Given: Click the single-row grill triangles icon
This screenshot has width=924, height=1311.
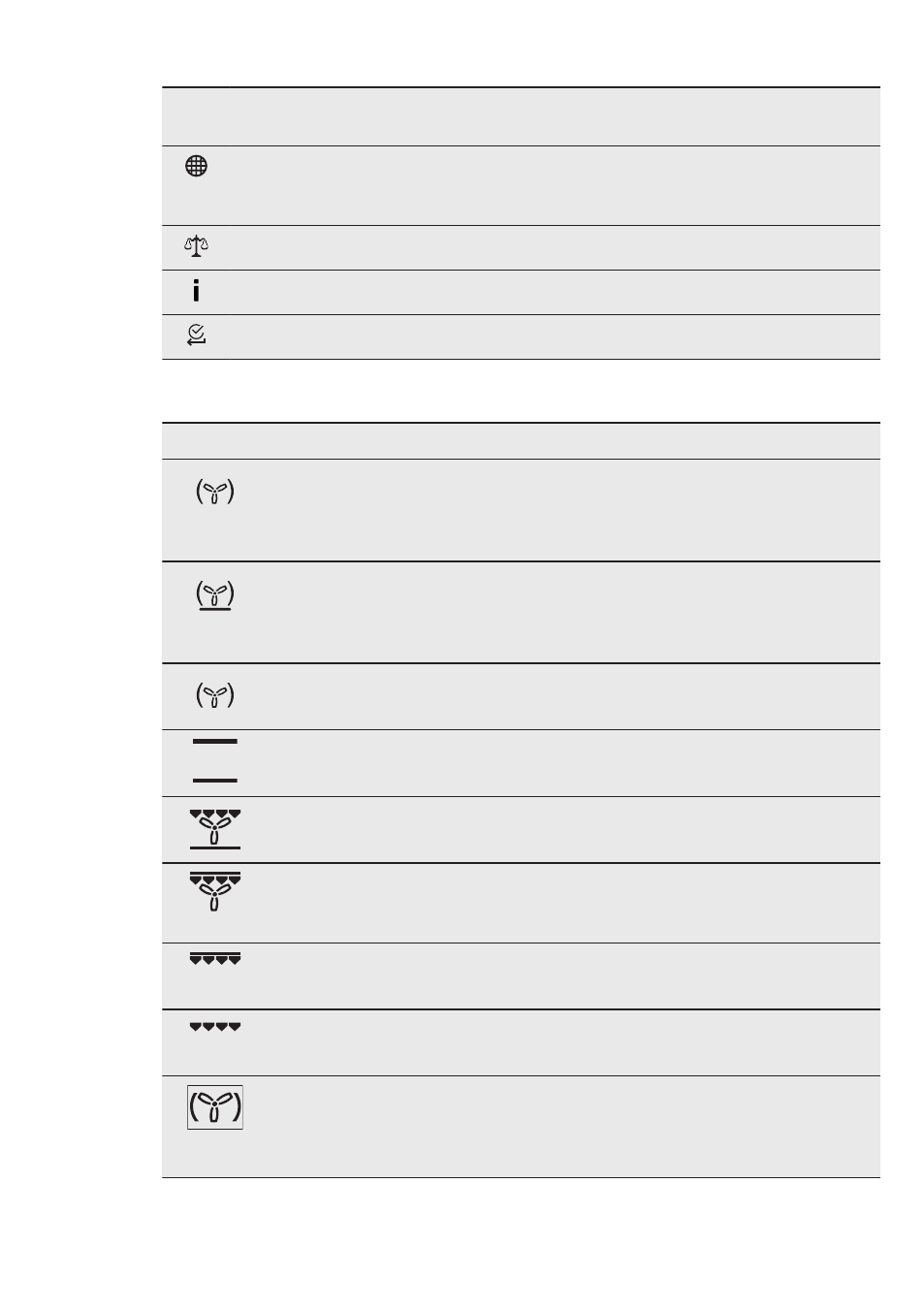Looking at the screenshot, I should (215, 1026).
